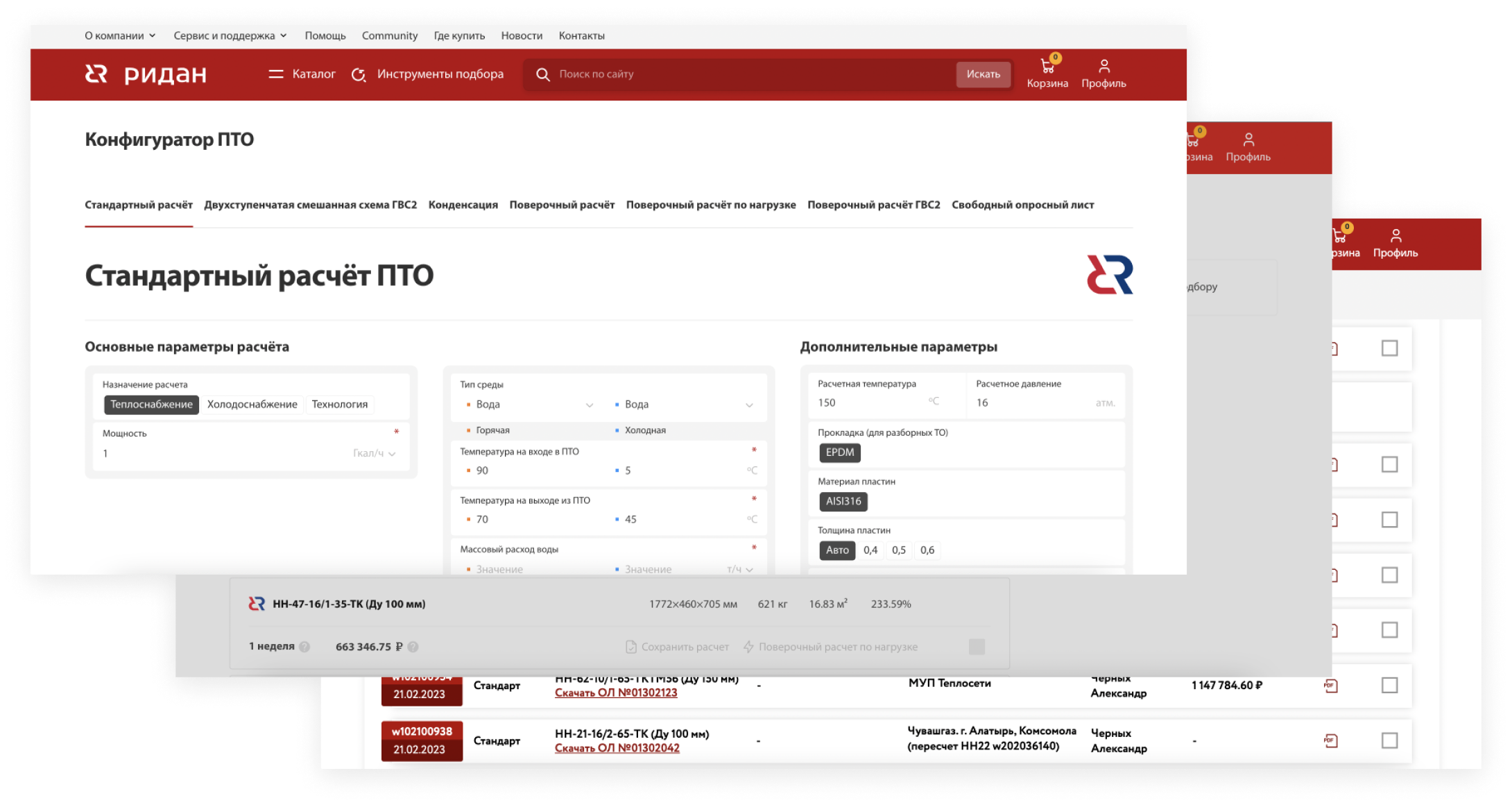Image resolution: width=1512 pixels, height=805 pixels.
Task: Click Инструменты подбора refresh icon
Action: [358, 74]
